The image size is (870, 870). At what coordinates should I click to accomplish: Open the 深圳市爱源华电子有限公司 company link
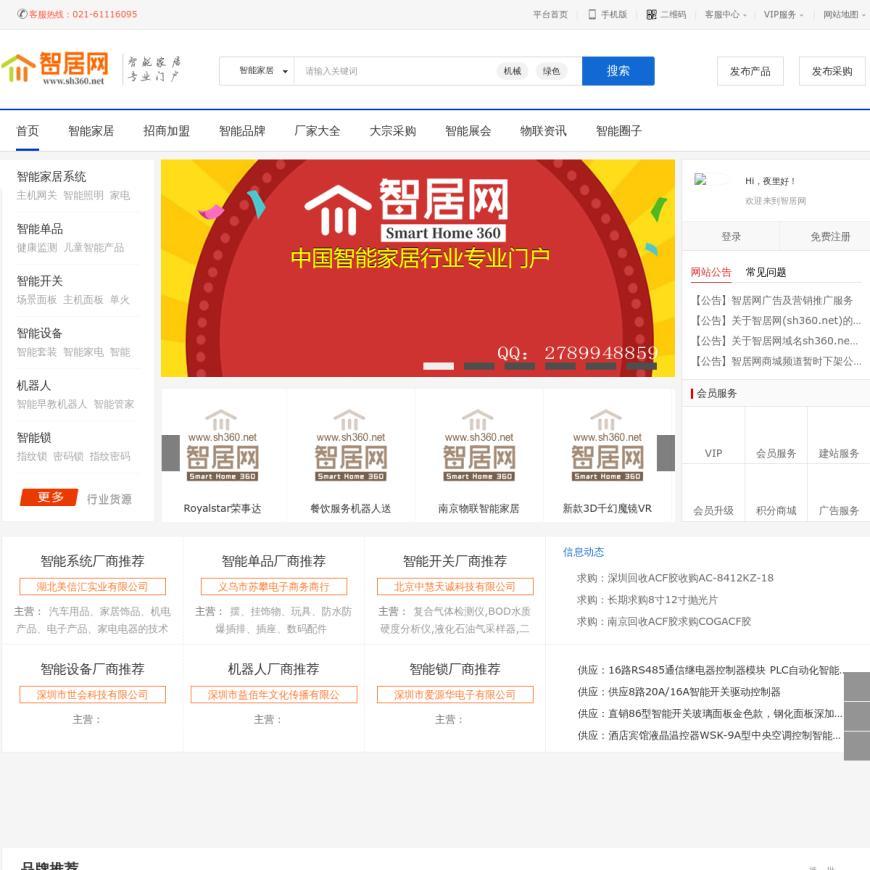[455, 695]
